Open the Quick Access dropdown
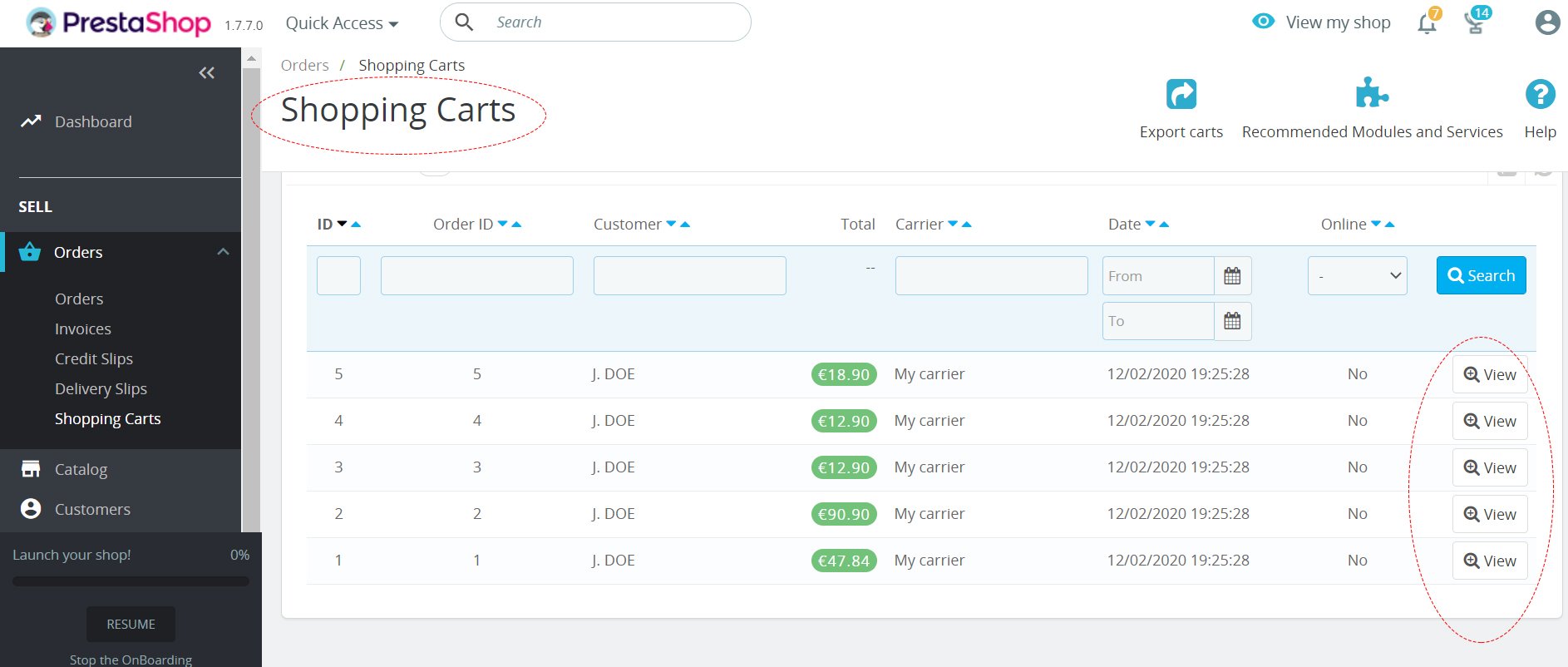The image size is (1568, 667). tap(342, 23)
